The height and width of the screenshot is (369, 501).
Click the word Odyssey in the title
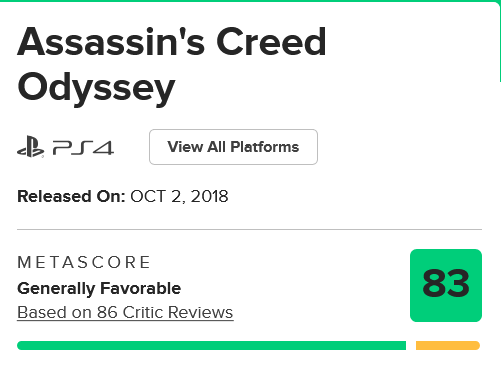(96, 89)
